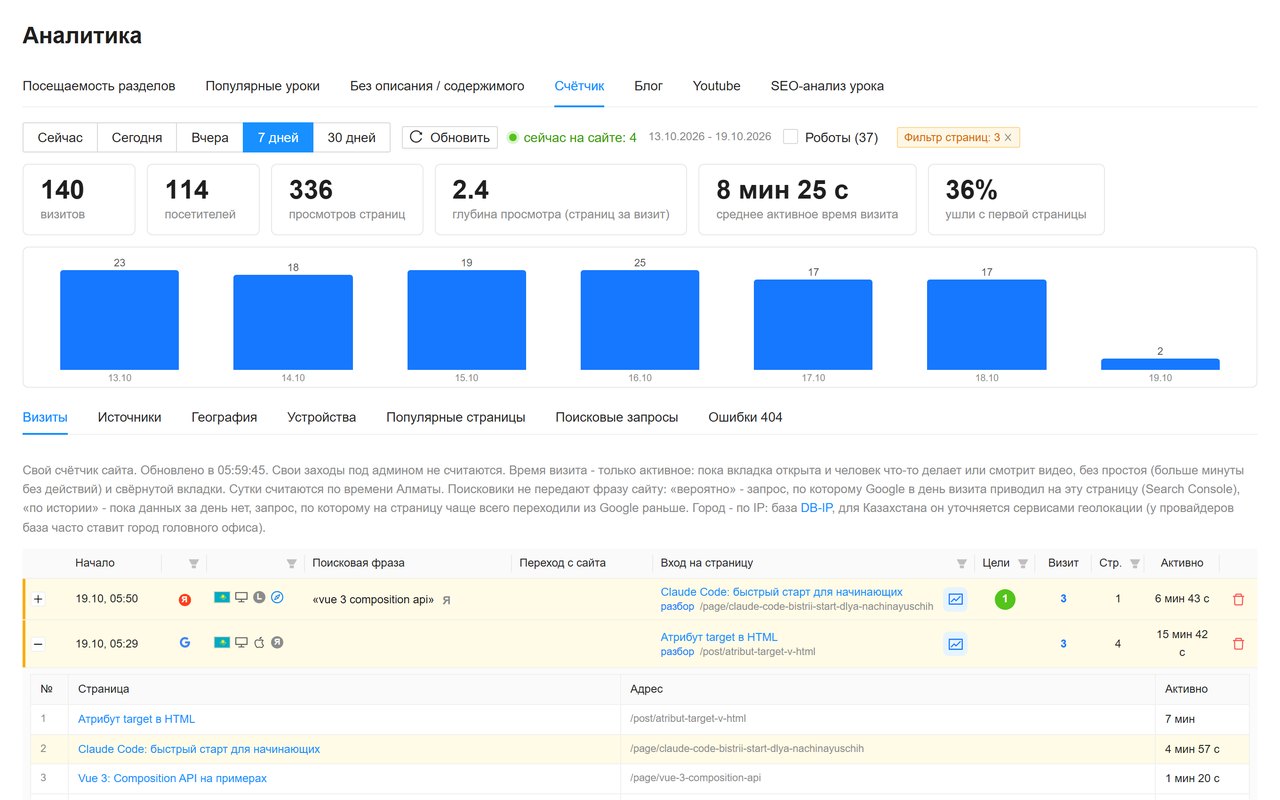Image resolution: width=1280 pixels, height=800 pixels.
Task: Select the Сегодня period
Action: pyautogui.click(x=137, y=137)
